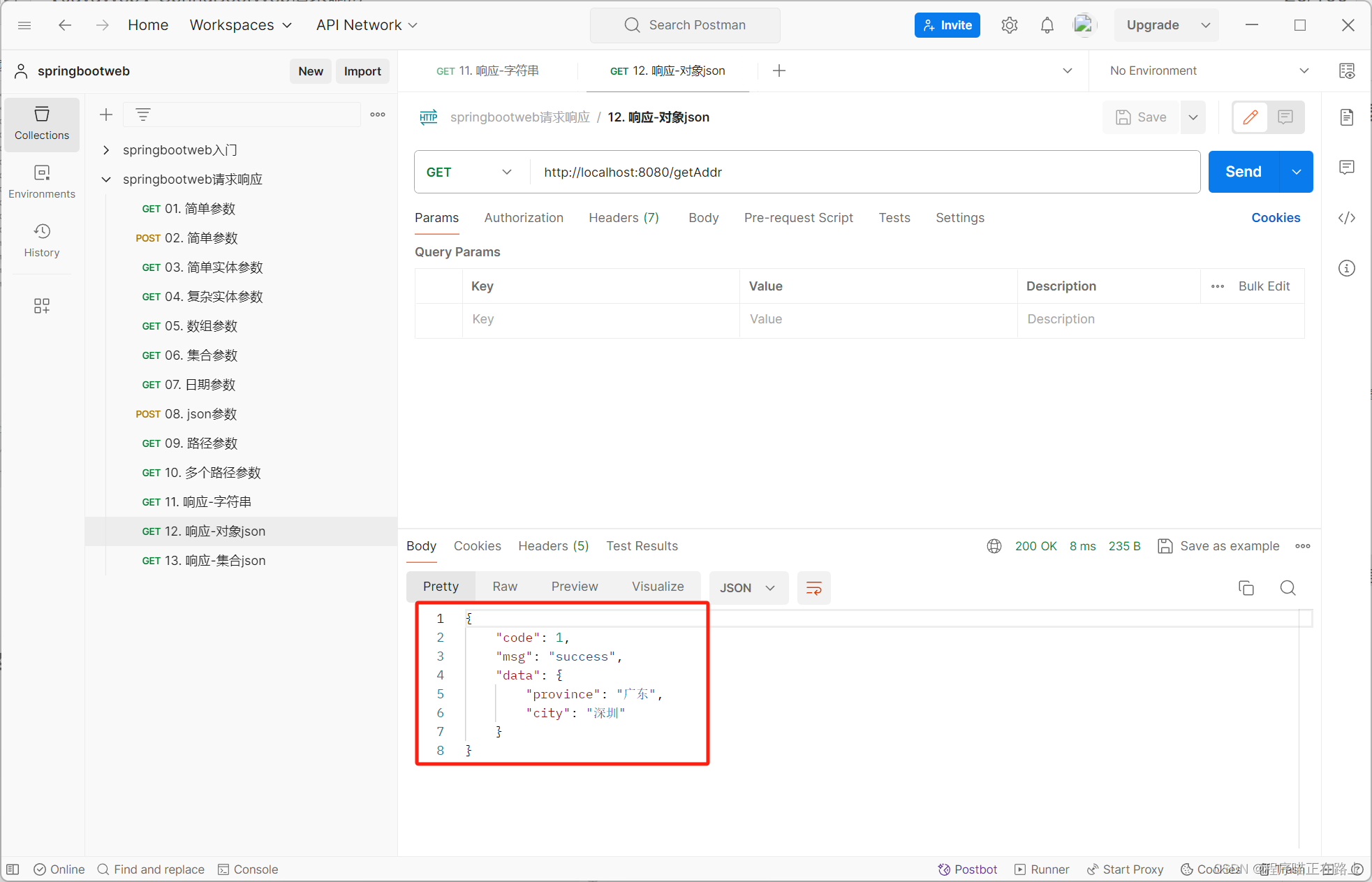Viewport: 1372px width, 882px height.
Task: Open the documentation icon in right sidebar
Action: [1347, 117]
